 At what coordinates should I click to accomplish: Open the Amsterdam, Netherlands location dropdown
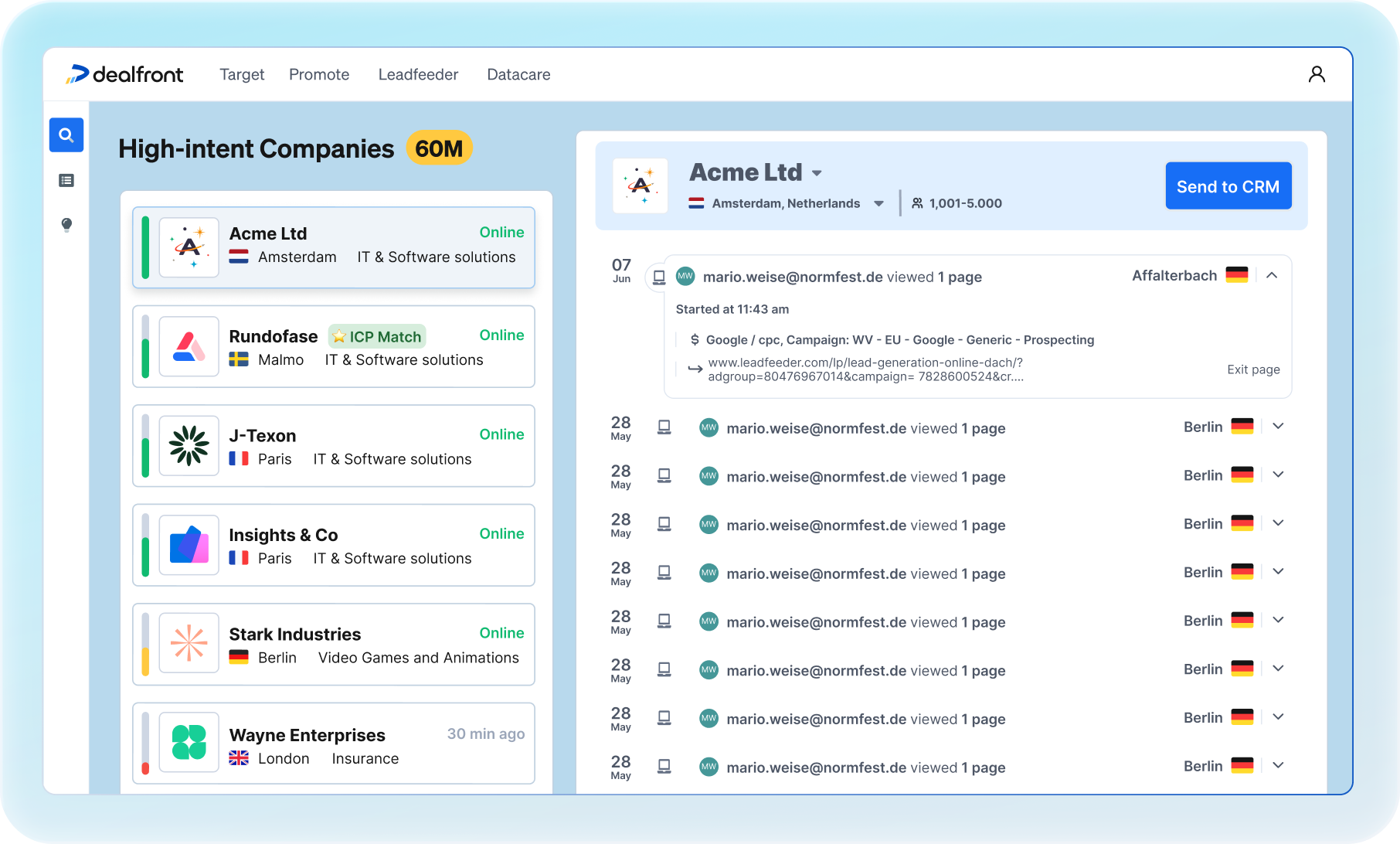pos(878,204)
